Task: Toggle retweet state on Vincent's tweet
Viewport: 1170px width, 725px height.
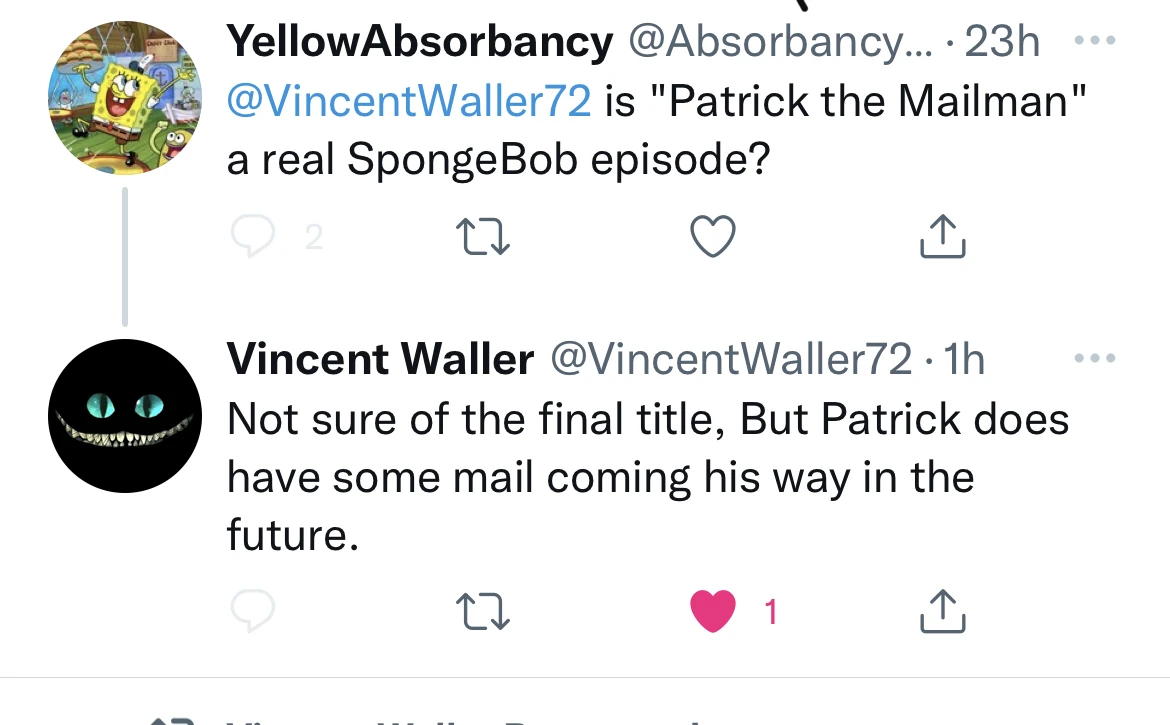Action: click(x=482, y=611)
